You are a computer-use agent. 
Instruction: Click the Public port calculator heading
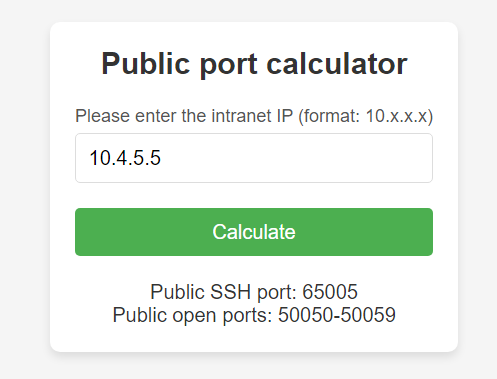254,64
